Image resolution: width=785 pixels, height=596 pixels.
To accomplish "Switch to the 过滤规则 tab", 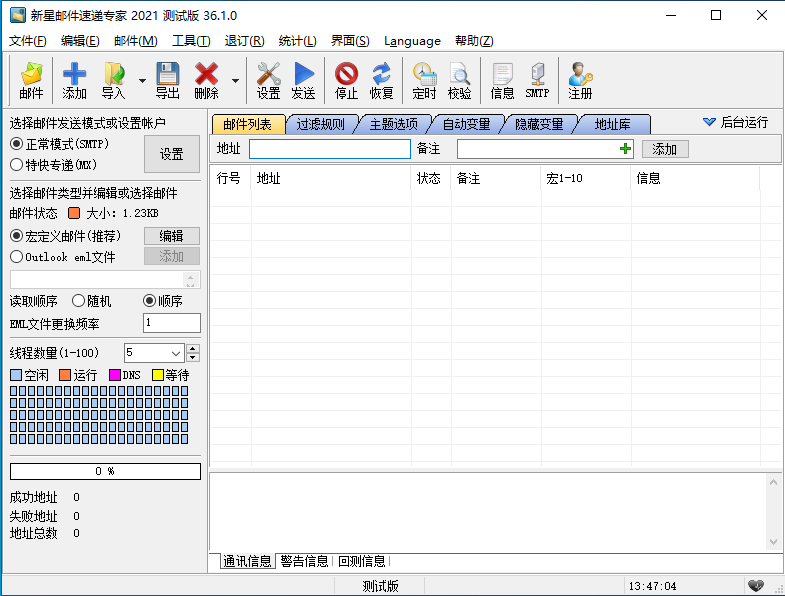I will tap(320, 124).
